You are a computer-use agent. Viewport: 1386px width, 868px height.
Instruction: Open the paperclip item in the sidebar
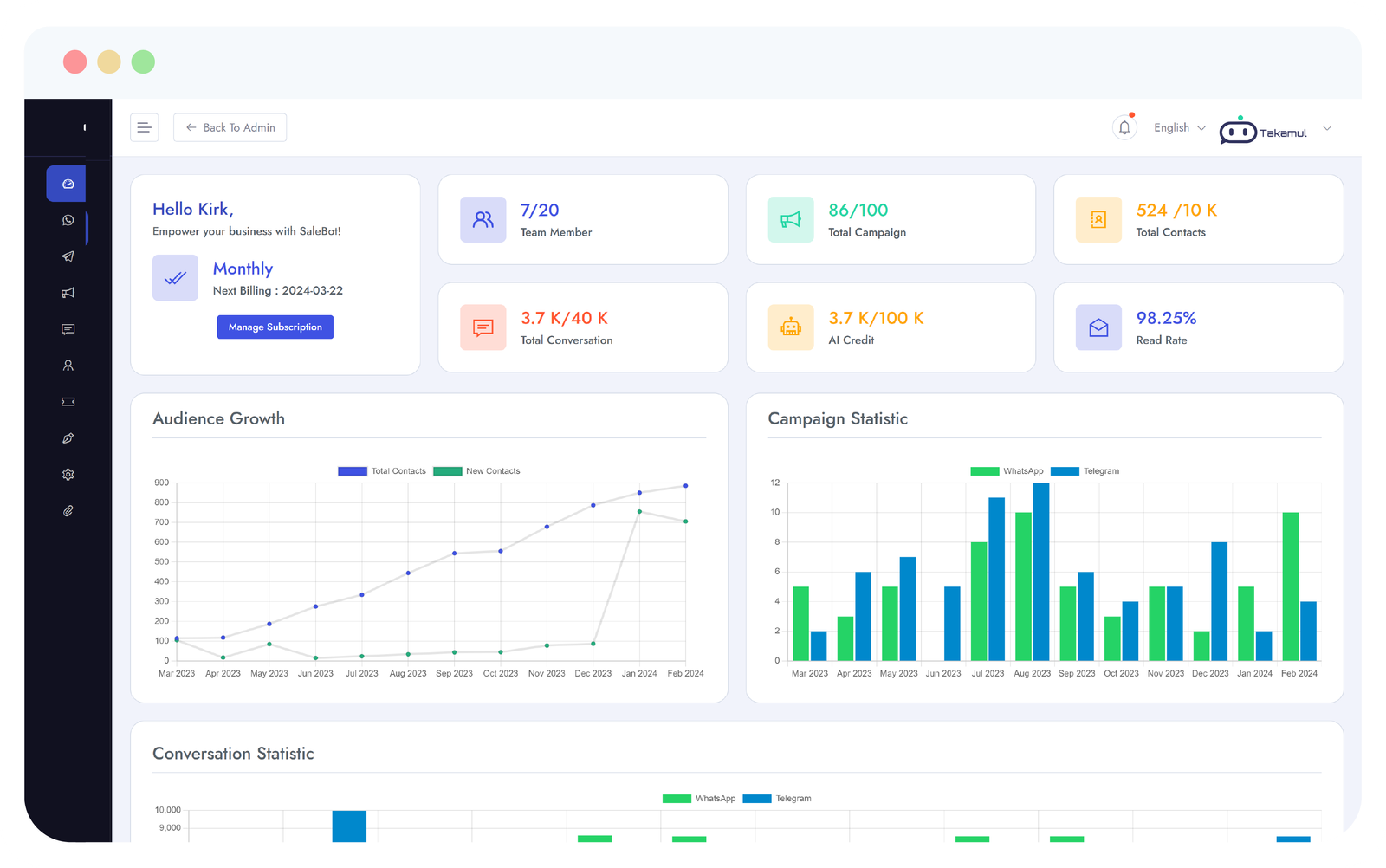click(x=68, y=511)
